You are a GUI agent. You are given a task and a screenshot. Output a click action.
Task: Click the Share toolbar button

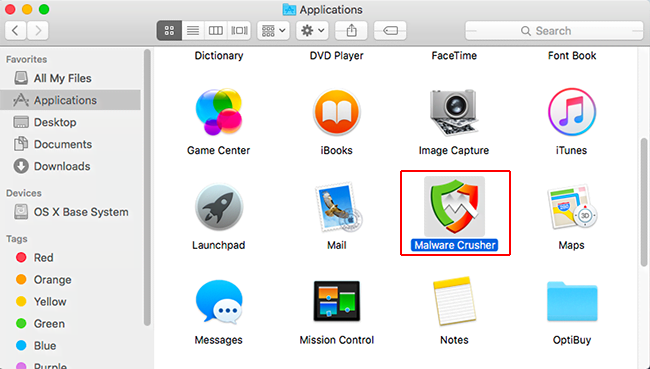(352, 31)
